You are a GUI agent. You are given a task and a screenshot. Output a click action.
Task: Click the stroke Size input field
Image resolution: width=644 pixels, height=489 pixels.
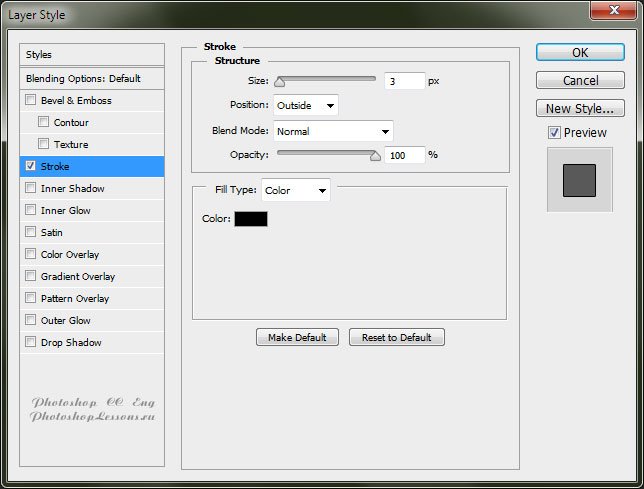point(404,81)
